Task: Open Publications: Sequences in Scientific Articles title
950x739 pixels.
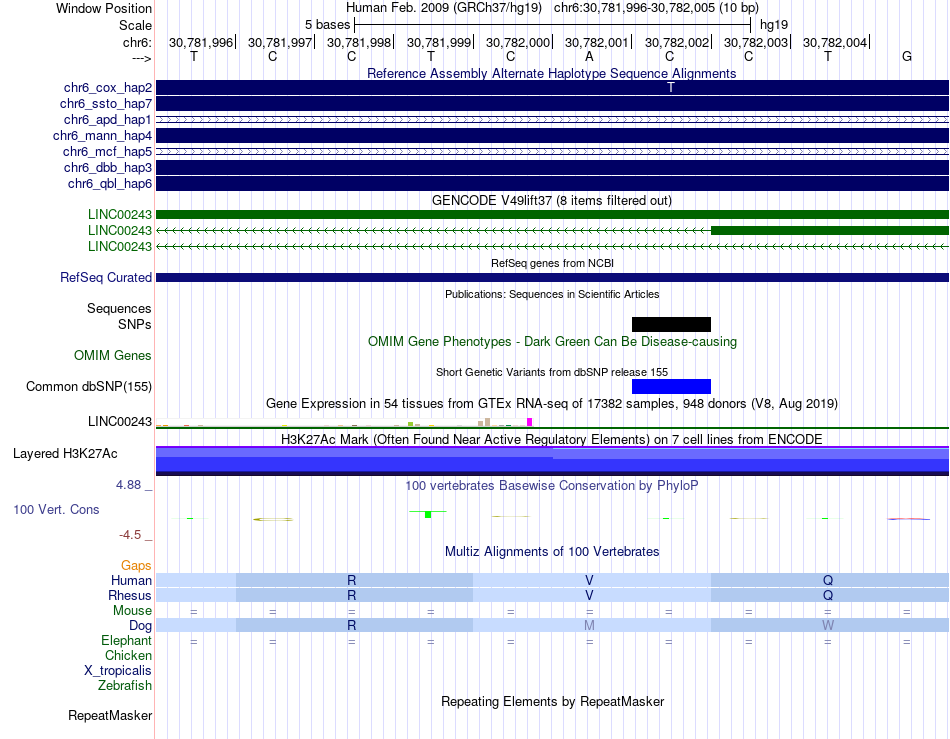Action: click(552, 294)
